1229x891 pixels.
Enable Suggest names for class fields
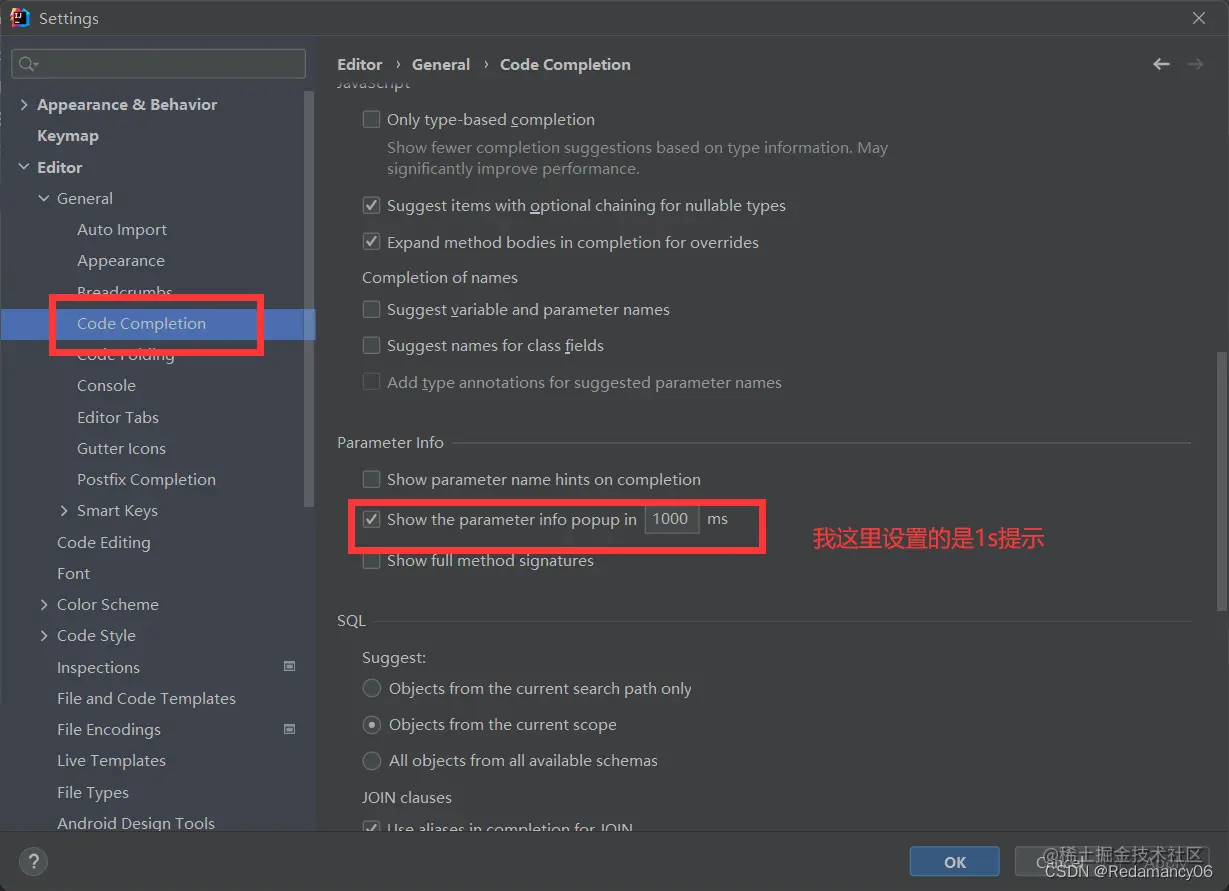click(371, 345)
